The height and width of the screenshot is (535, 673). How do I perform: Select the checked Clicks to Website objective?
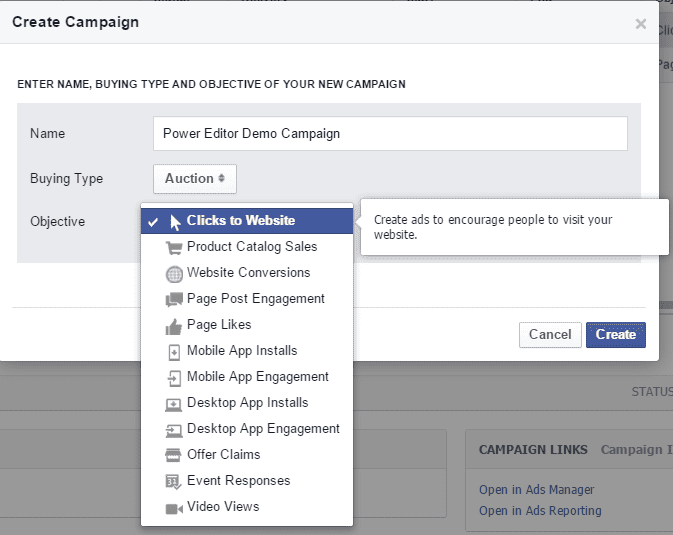[x=240, y=221]
